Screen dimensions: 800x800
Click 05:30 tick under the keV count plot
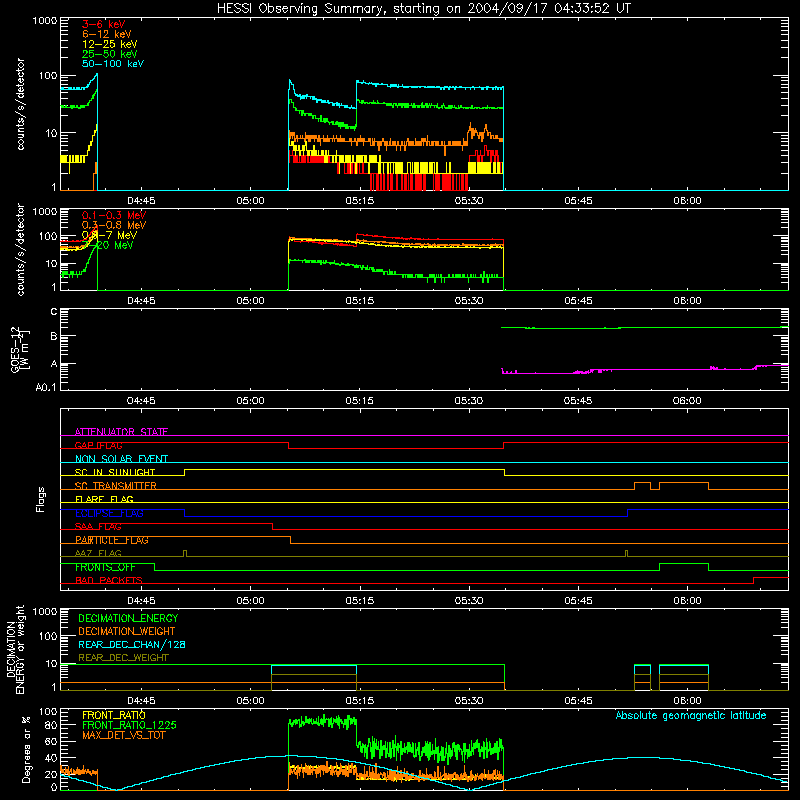(x=469, y=201)
